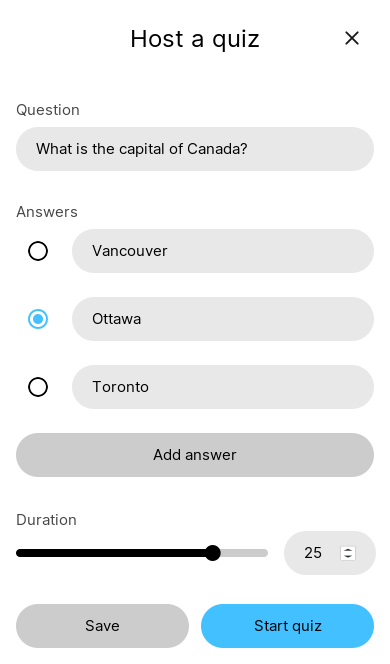
Task: Close the Host a quiz dialog
Action: click(352, 38)
